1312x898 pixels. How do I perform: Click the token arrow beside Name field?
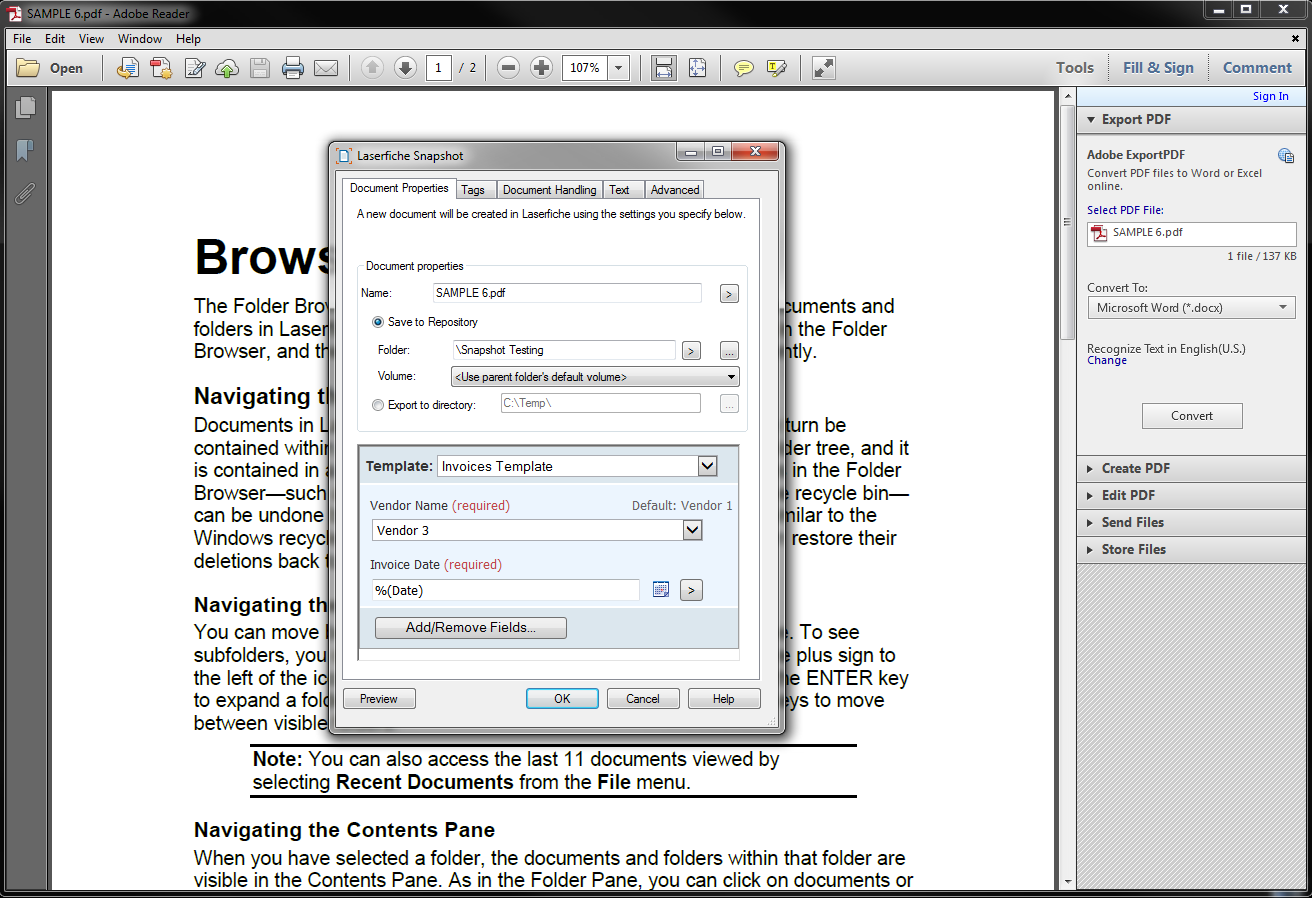pyautogui.click(x=729, y=294)
